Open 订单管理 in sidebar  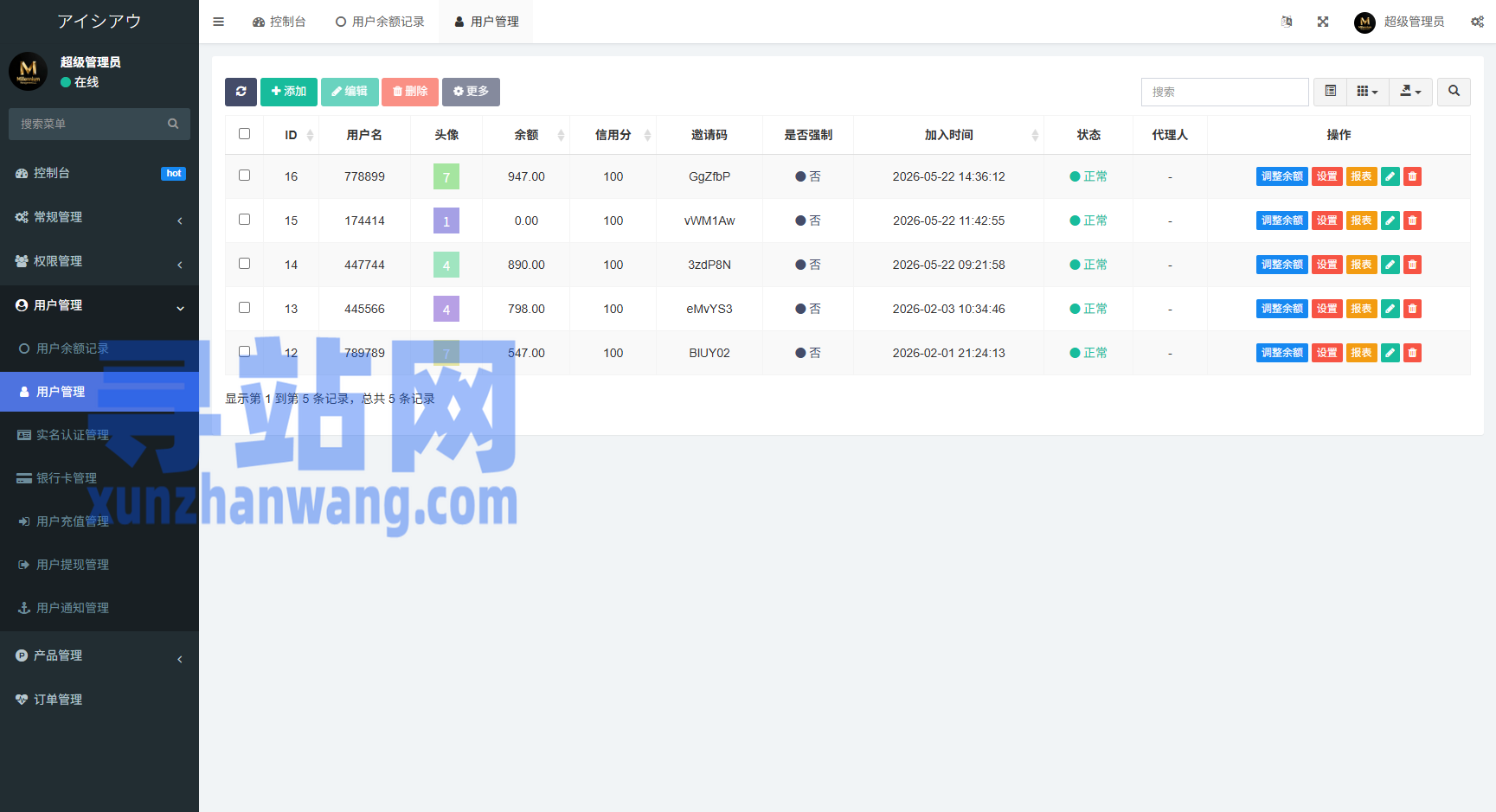[100, 700]
